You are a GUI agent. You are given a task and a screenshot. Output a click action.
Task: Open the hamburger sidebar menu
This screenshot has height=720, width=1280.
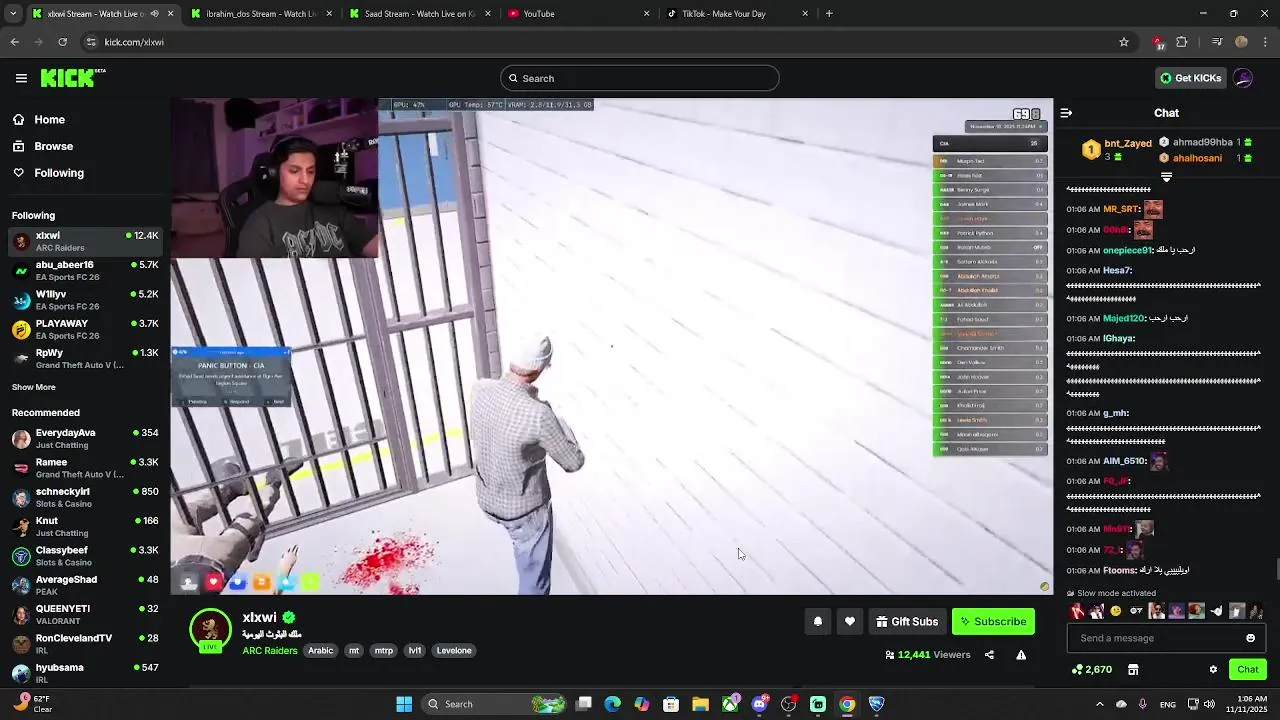coord(21,78)
